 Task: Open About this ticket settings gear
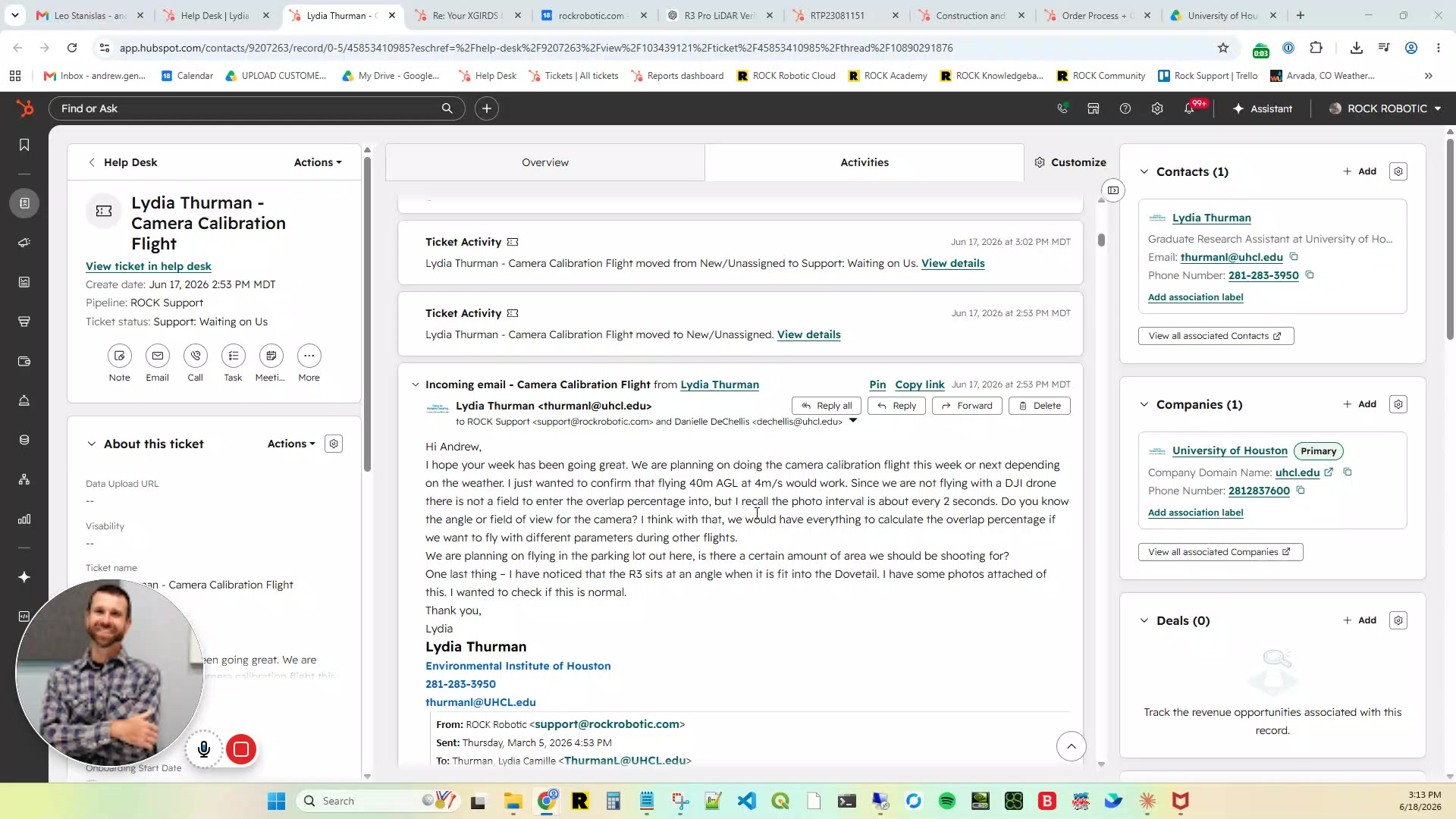pos(334,444)
